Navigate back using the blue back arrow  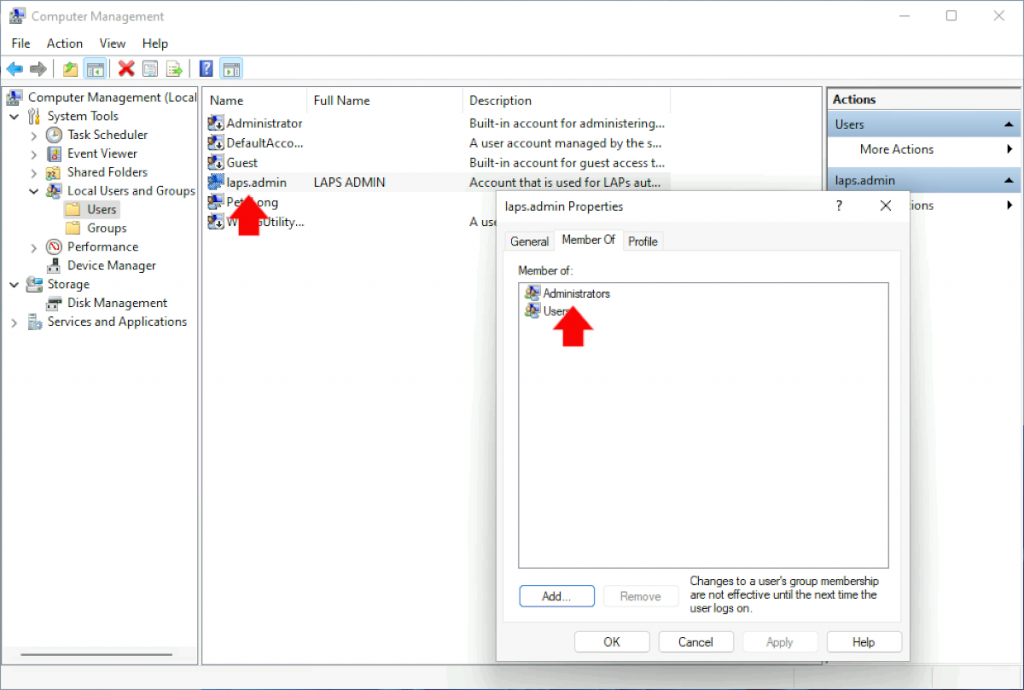(x=13, y=68)
